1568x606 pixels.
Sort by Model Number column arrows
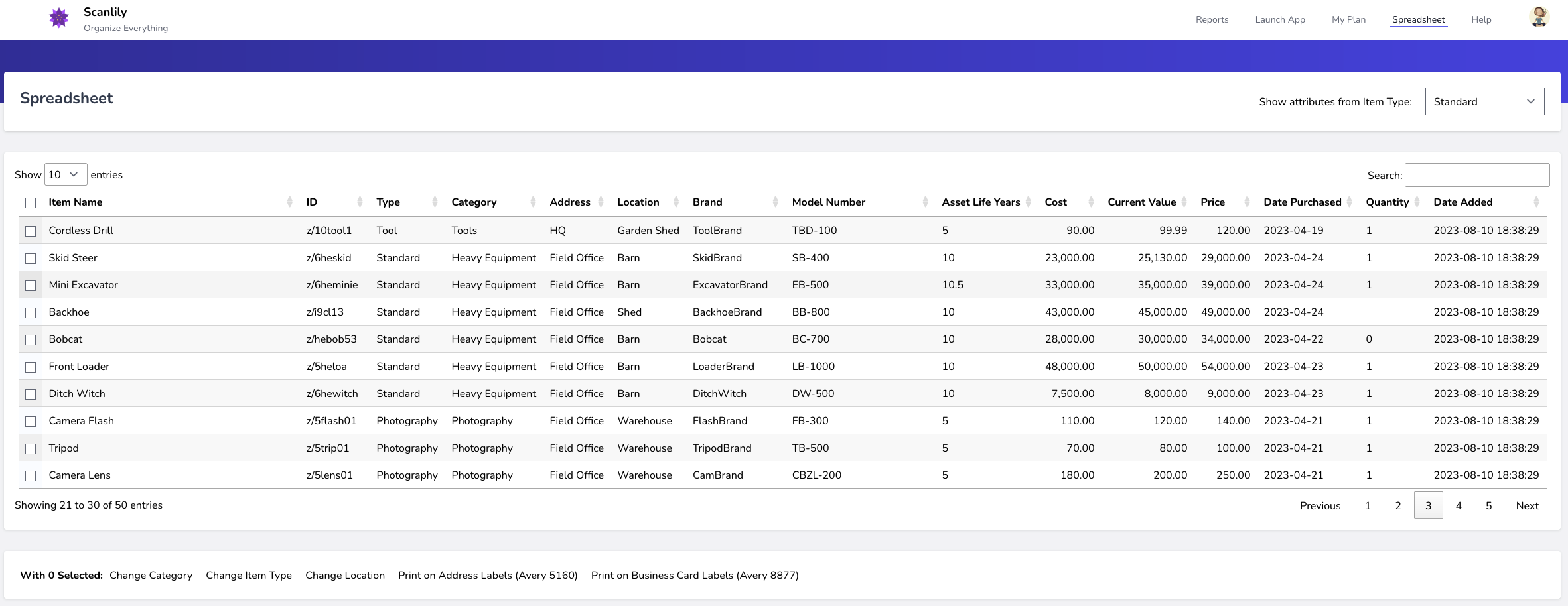(925, 202)
